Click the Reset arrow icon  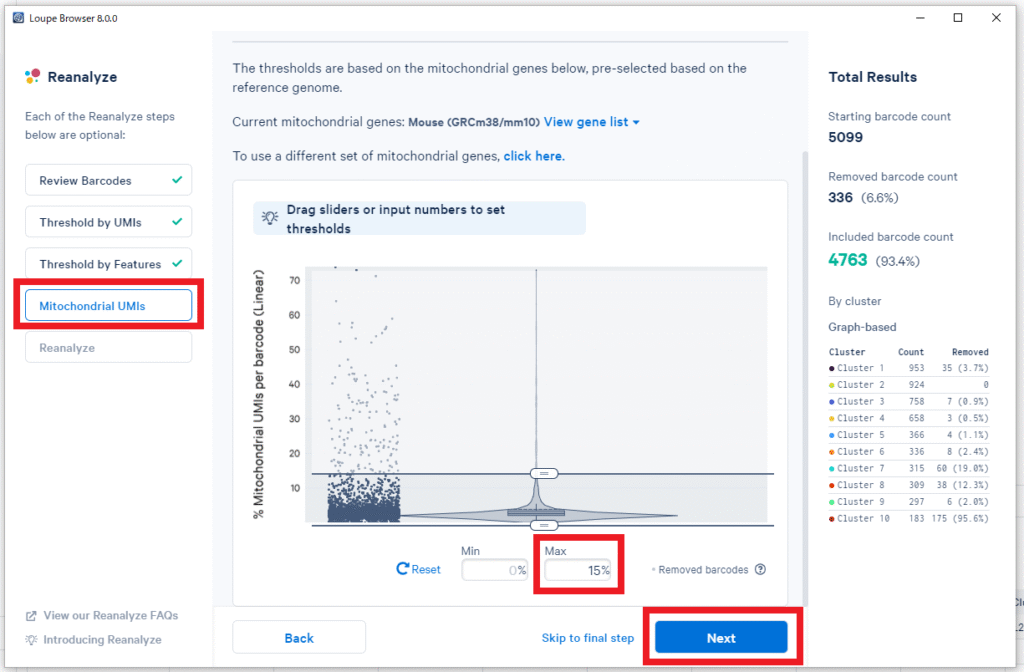pos(403,569)
